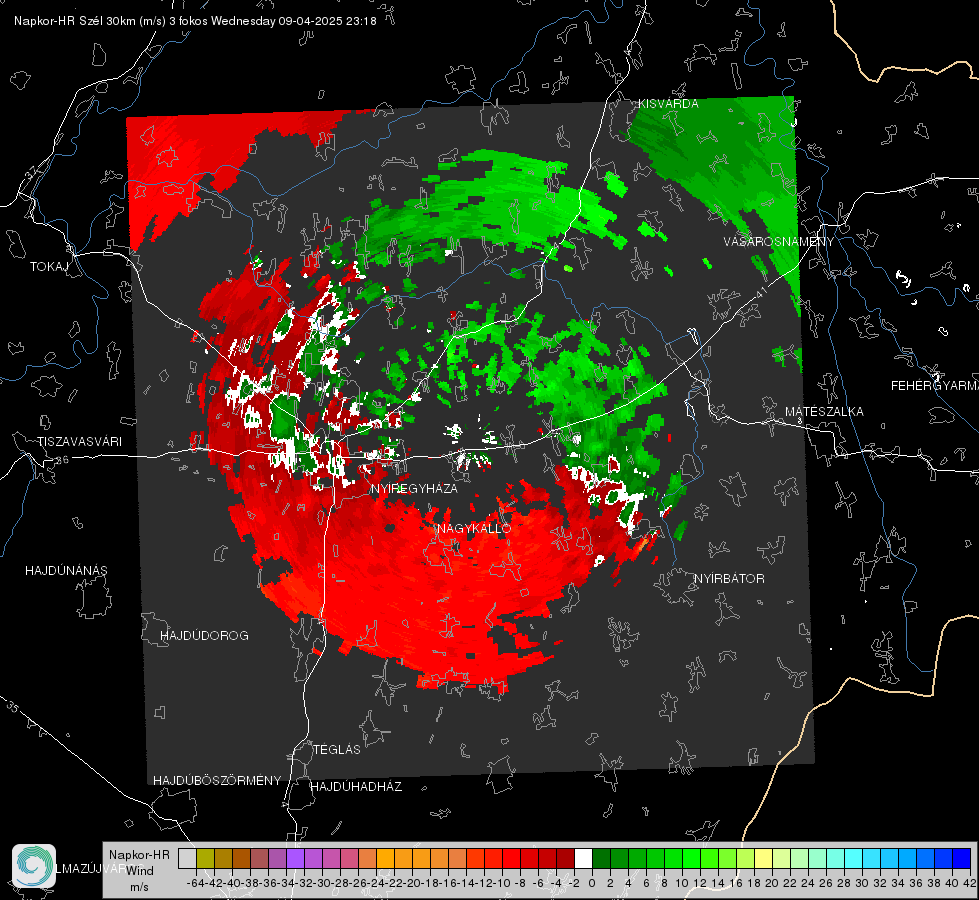This screenshot has height=900, width=979.
Task: Click the HAJDÚBÖSZÖRMÉNY town label
Action: pyautogui.click(x=217, y=781)
